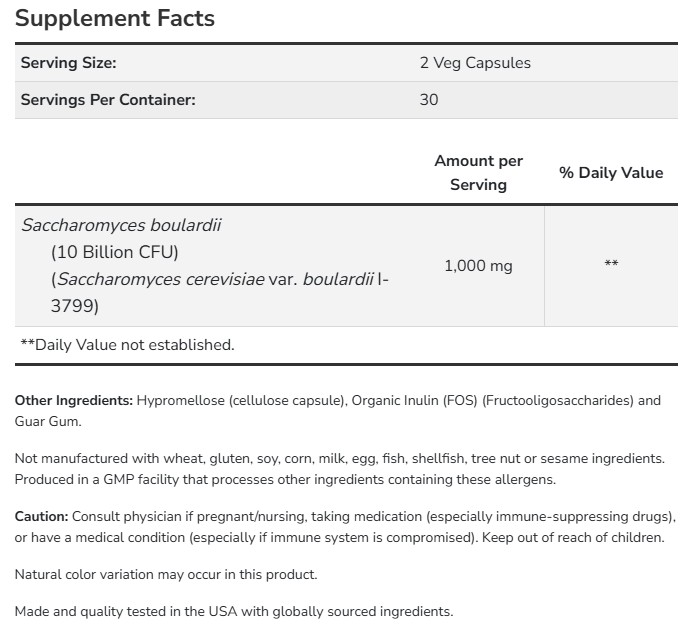Image resolution: width=692 pixels, height=634 pixels.
Task: Click the Serving Size label
Action: tap(69, 63)
